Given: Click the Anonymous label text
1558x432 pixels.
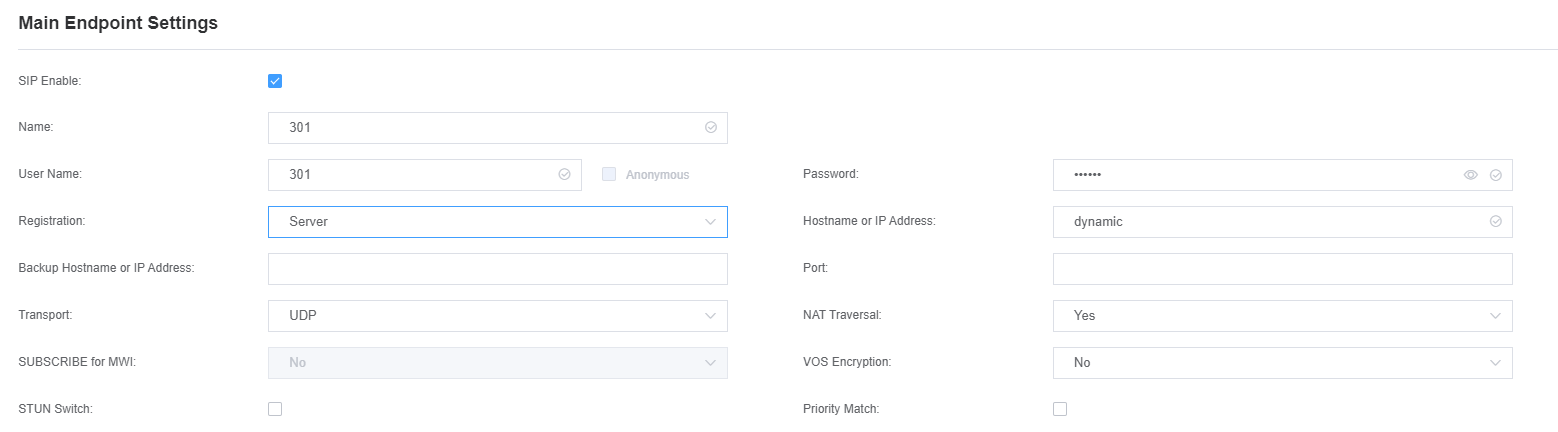Looking at the screenshot, I should pyautogui.click(x=658, y=175).
